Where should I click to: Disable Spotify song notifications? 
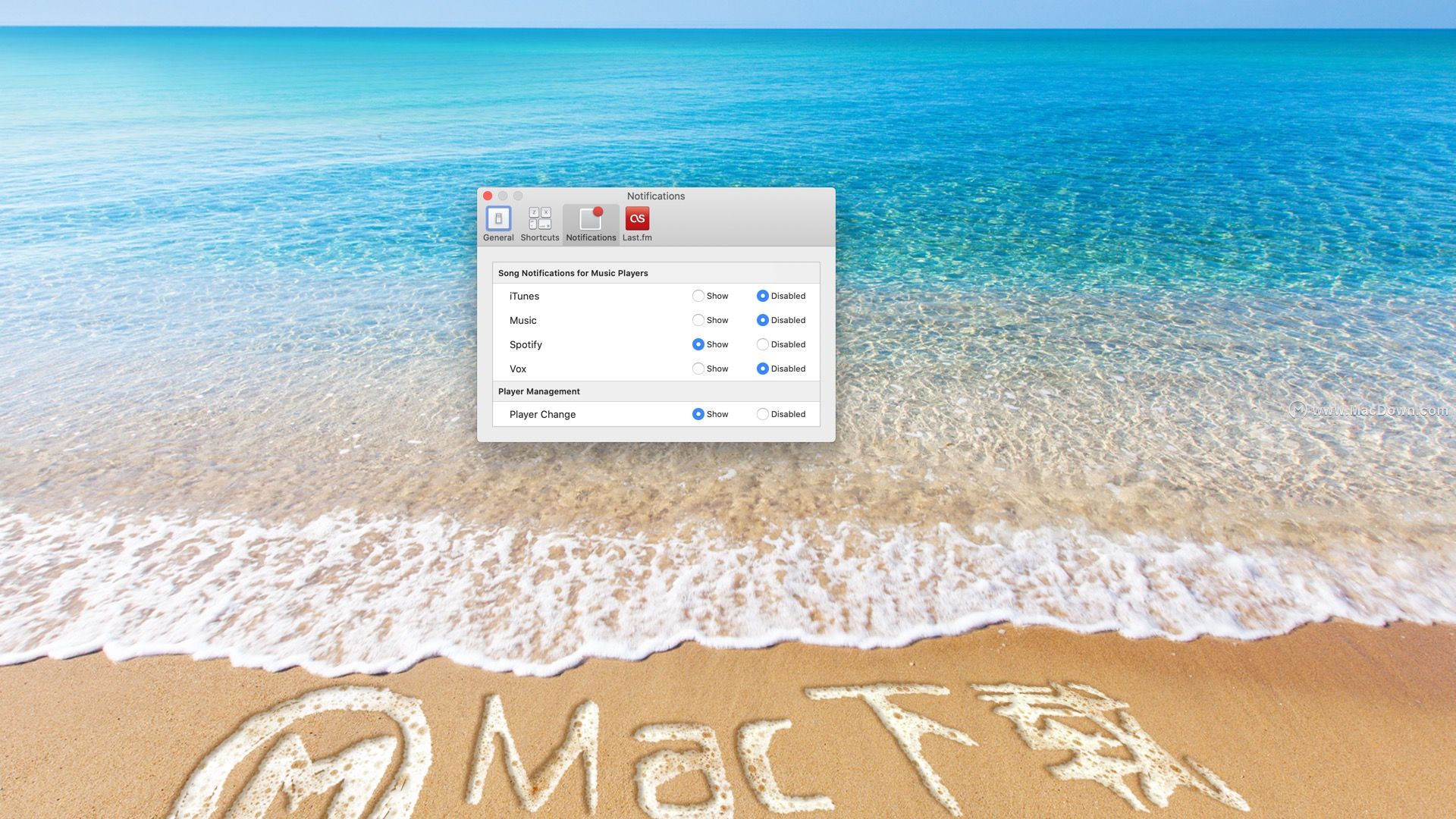pyautogui.click(x=763, y=344)
